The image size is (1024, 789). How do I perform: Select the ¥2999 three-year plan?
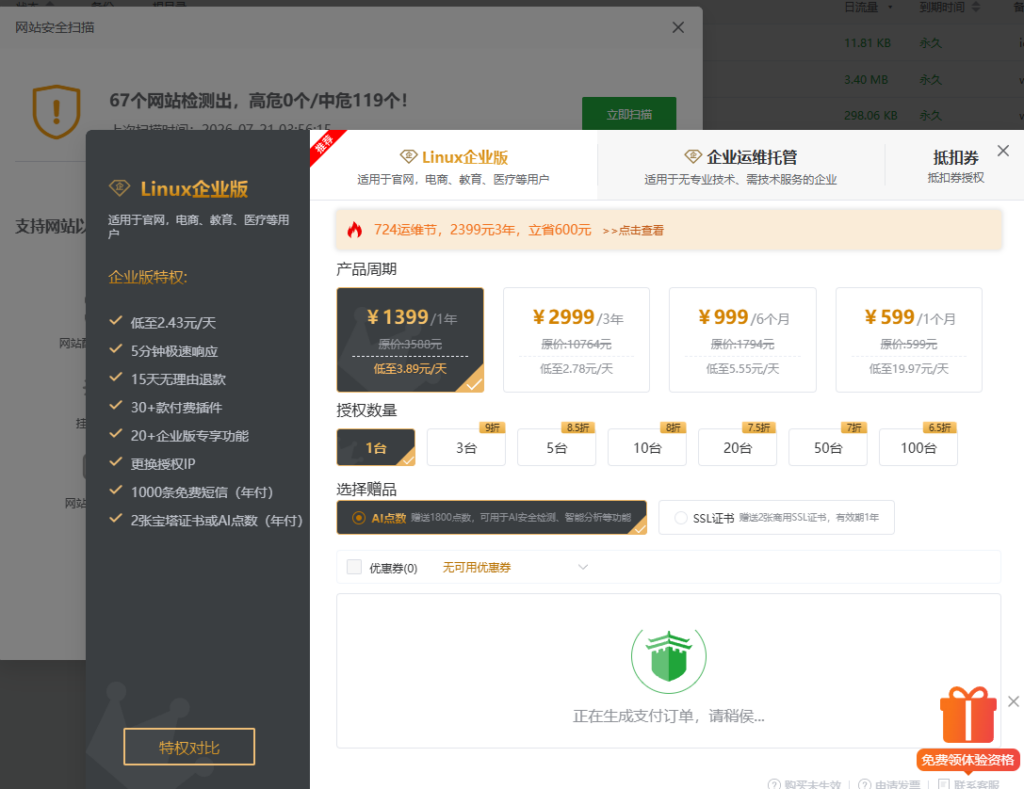point(576,340)
